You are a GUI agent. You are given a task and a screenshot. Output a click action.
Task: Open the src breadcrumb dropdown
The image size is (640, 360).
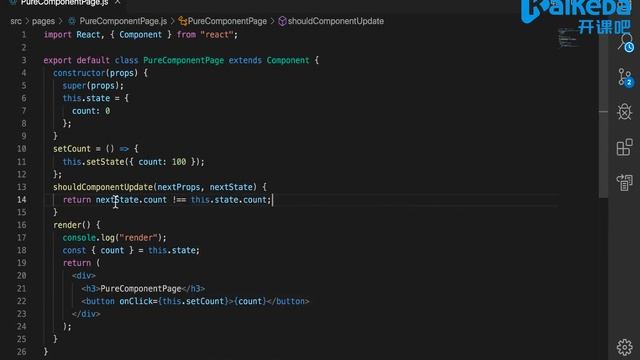point(16,21)
